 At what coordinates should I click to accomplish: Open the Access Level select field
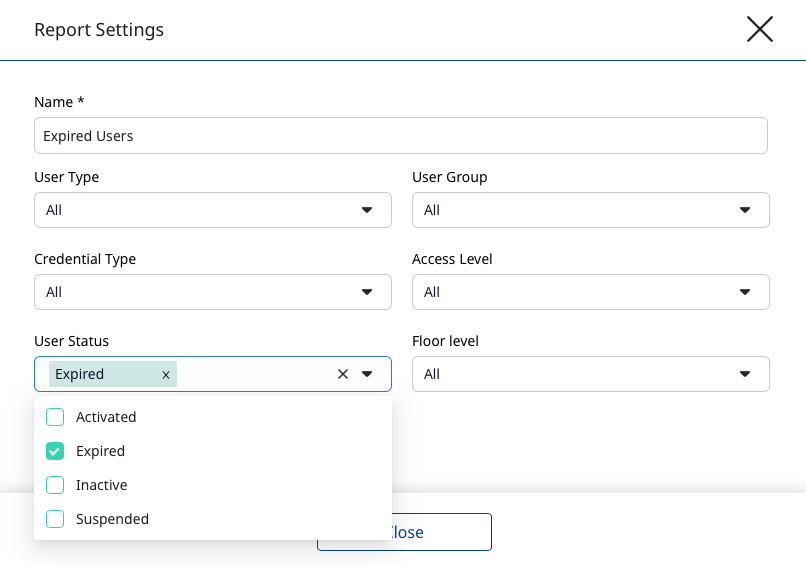tap(590, 292)
